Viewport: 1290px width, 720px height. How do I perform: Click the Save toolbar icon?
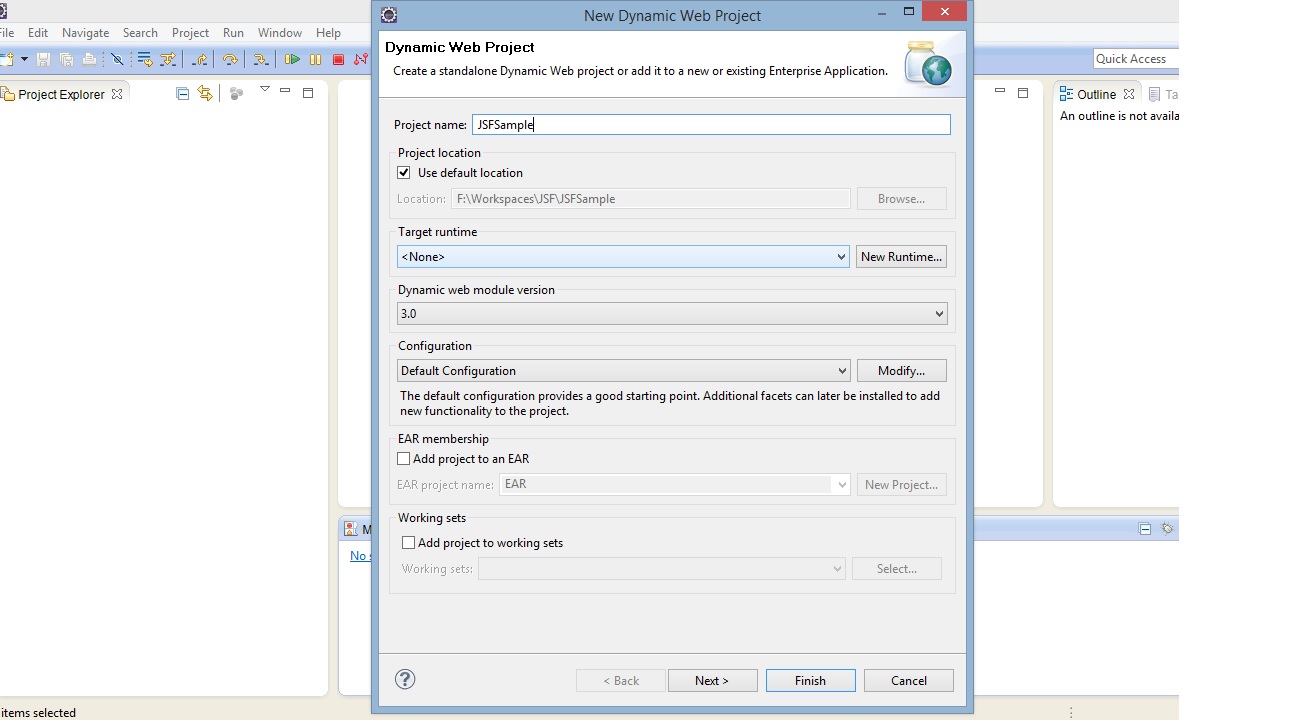click(43, 60)
